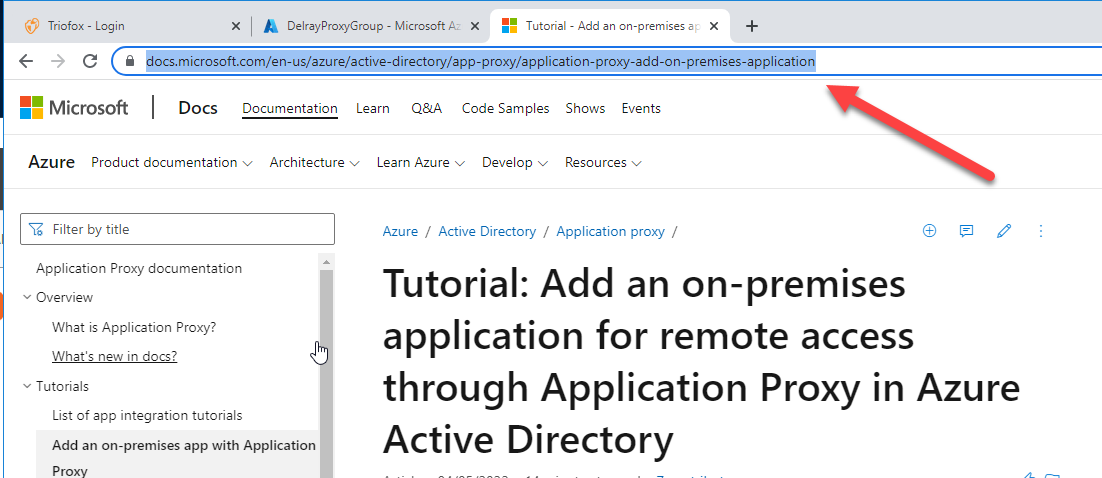Click the URL in the address bar
Viewport: 1102px width, 478px height.
point(481,61)
